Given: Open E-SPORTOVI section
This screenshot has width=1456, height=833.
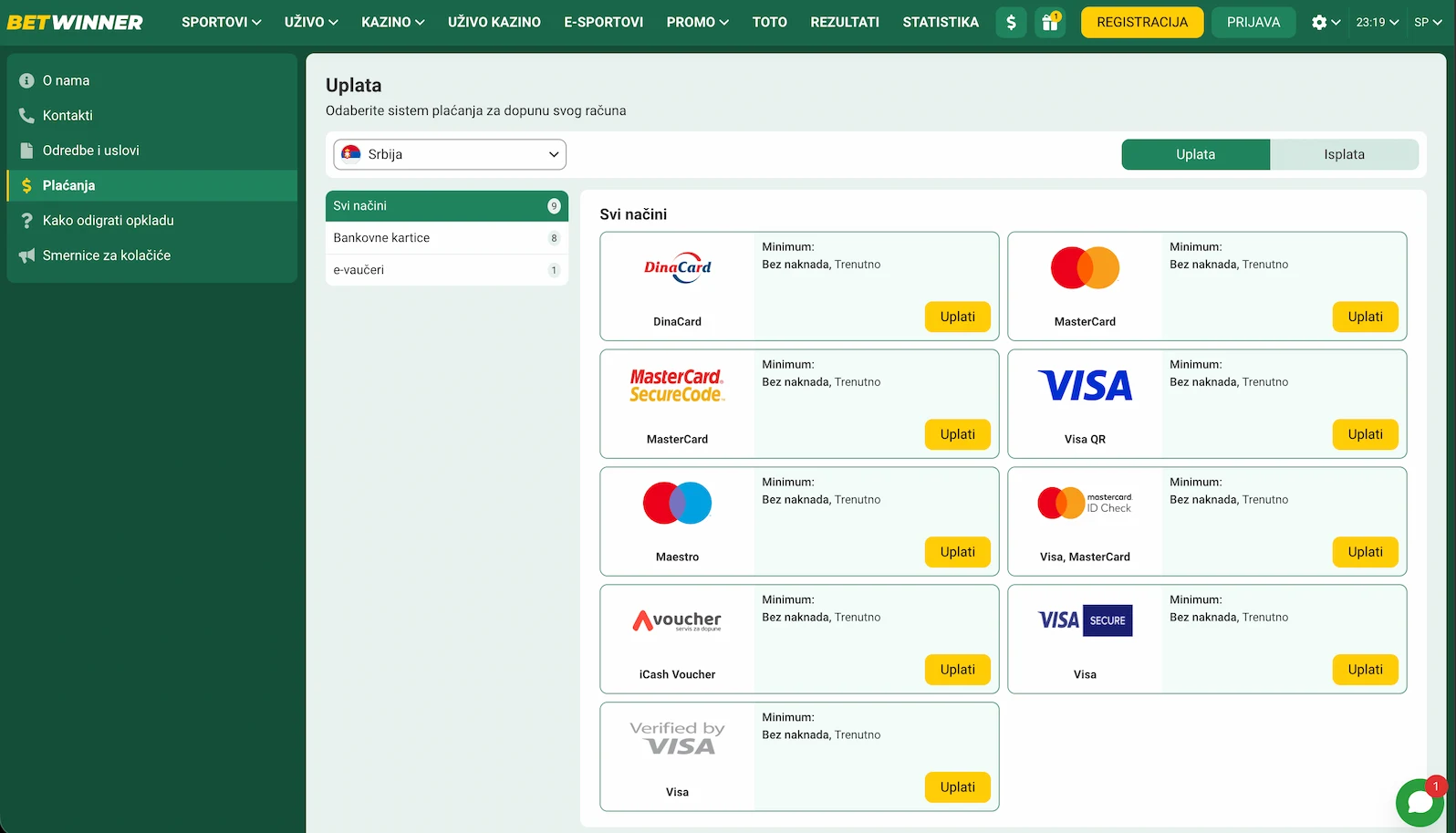Looking at the screenshot, I should pos(604,22).
